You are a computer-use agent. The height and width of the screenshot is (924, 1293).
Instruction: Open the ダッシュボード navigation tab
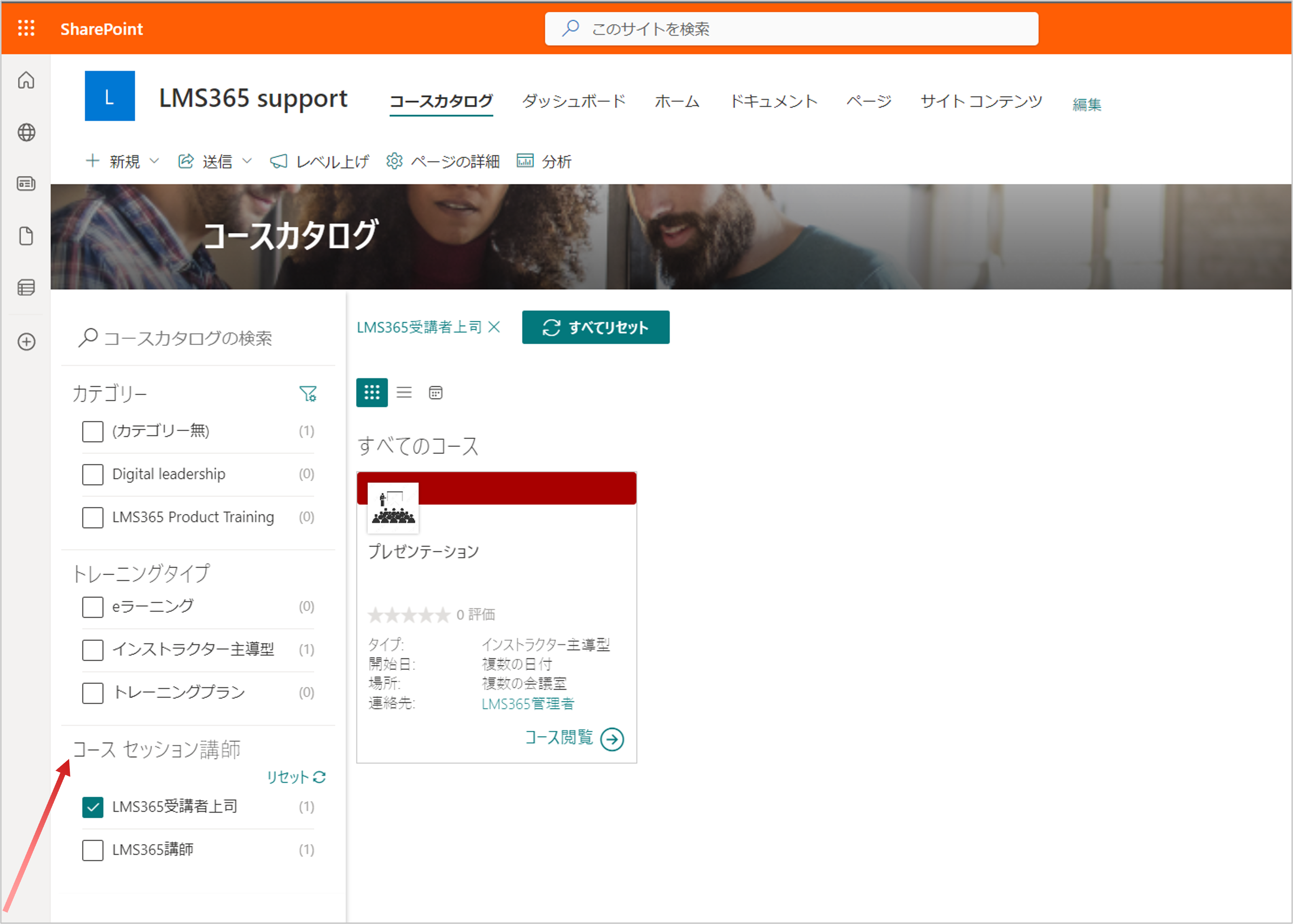pyautogui.click(x=574, y=101)
